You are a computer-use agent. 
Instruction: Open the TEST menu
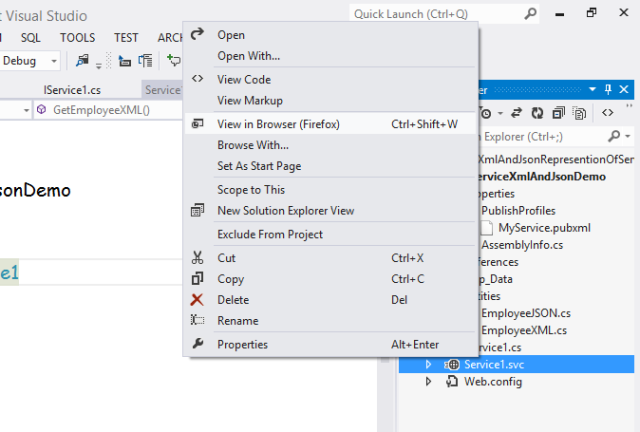pos(126,38)
